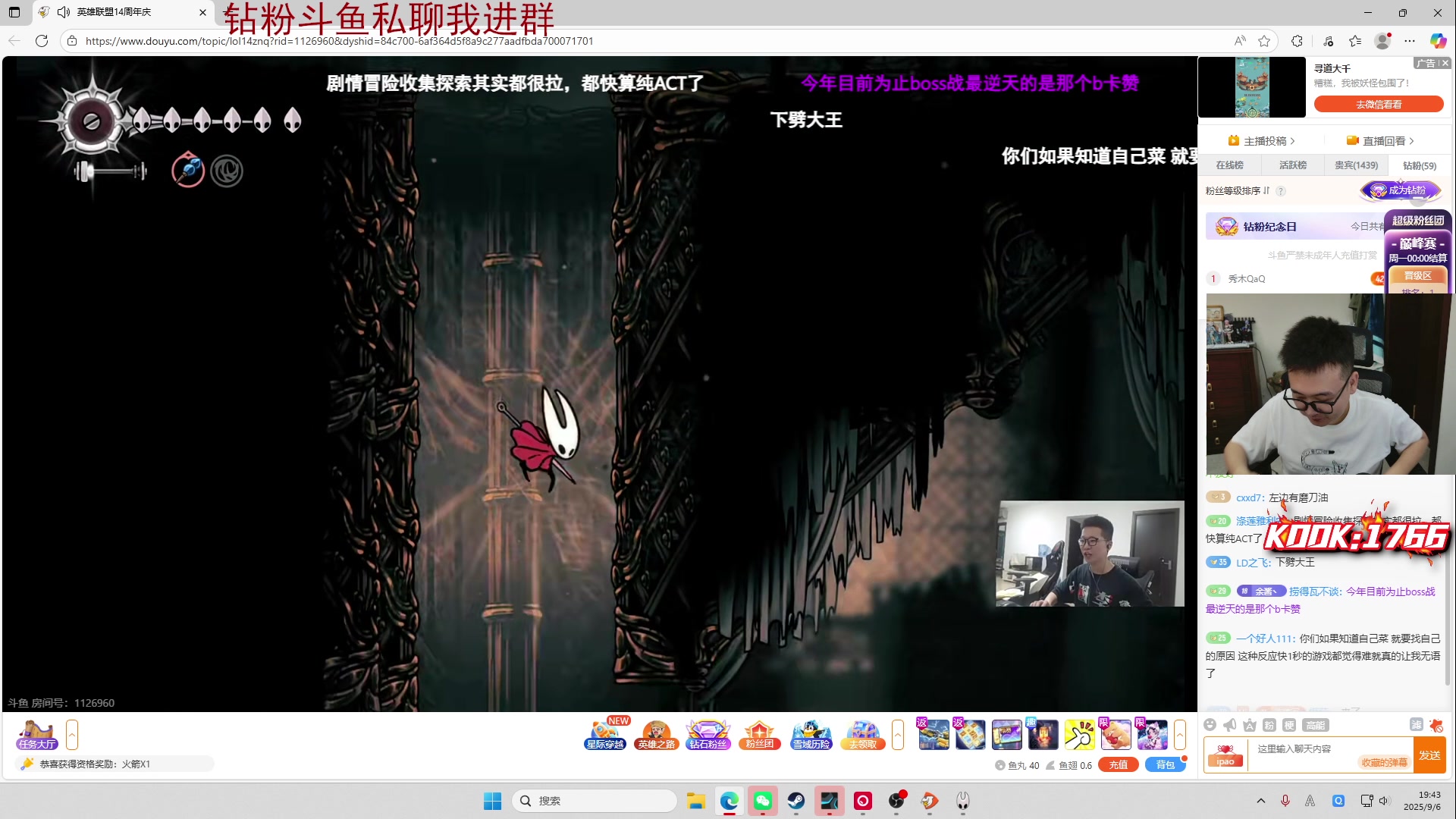Open Windows Start menu

(492, 801)
